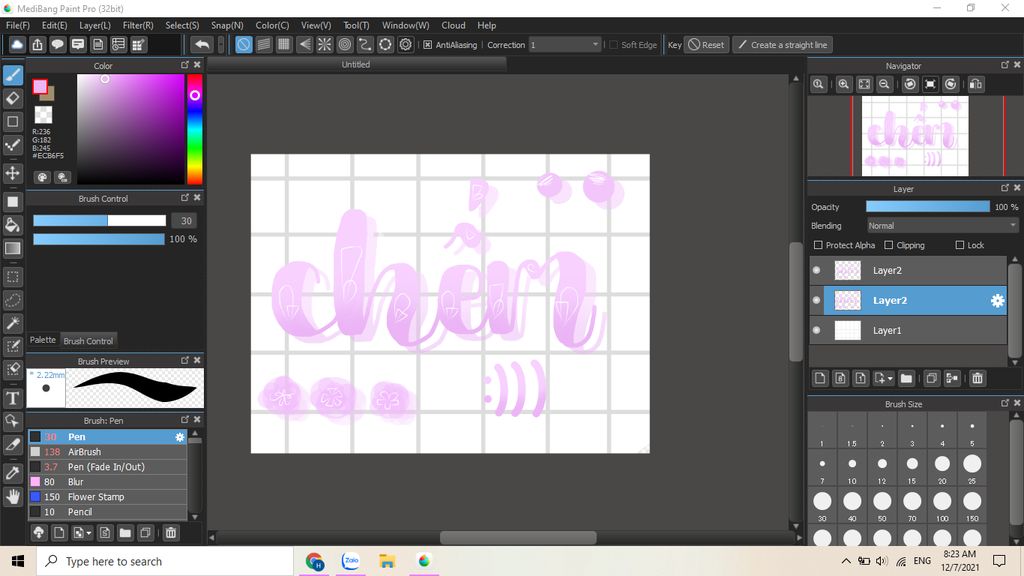Switch to the Palette tab
Screen dimensions: 1024x576
pyautogui.click(x=42, y=340)
